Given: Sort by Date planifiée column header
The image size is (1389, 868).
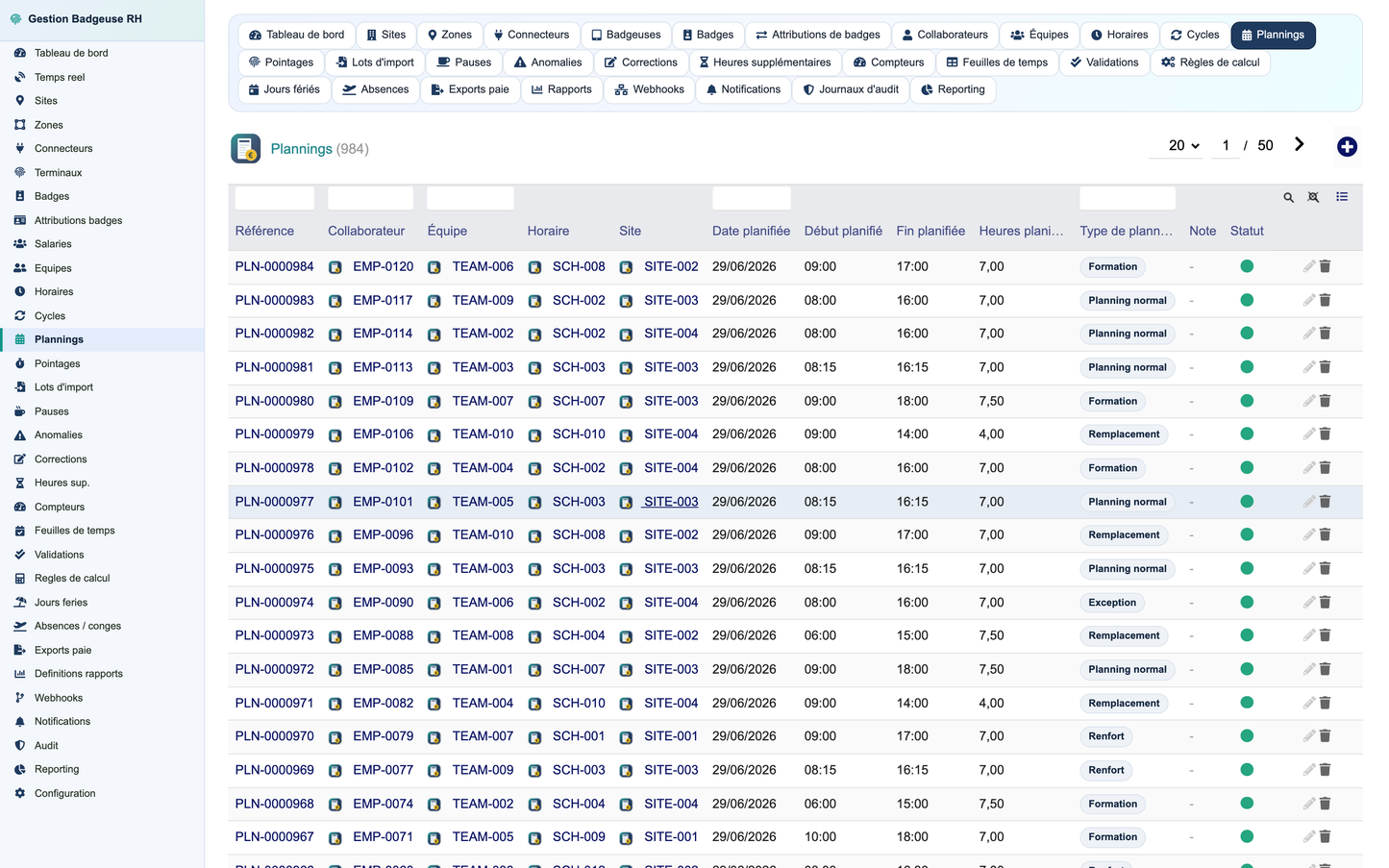Looking at the screenshot, I should point(751,231).
